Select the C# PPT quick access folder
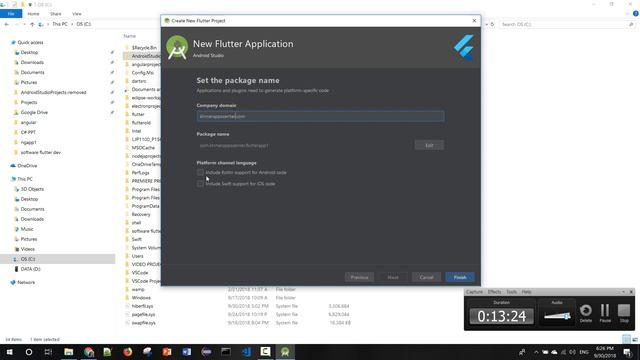Image resolution: width=640 pixels, height=360 pixels. 28,132
